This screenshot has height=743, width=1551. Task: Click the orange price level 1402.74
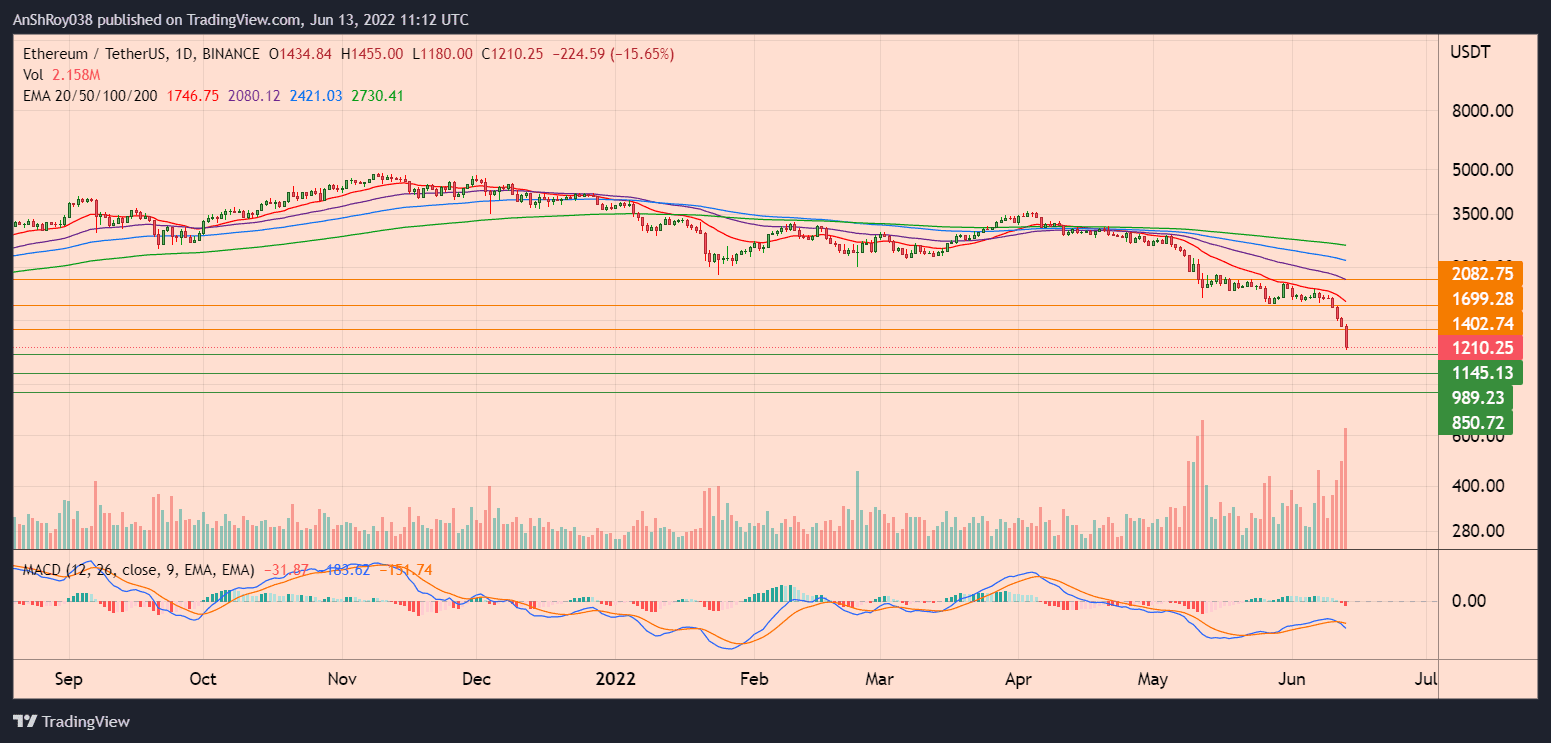(1481, 323)
